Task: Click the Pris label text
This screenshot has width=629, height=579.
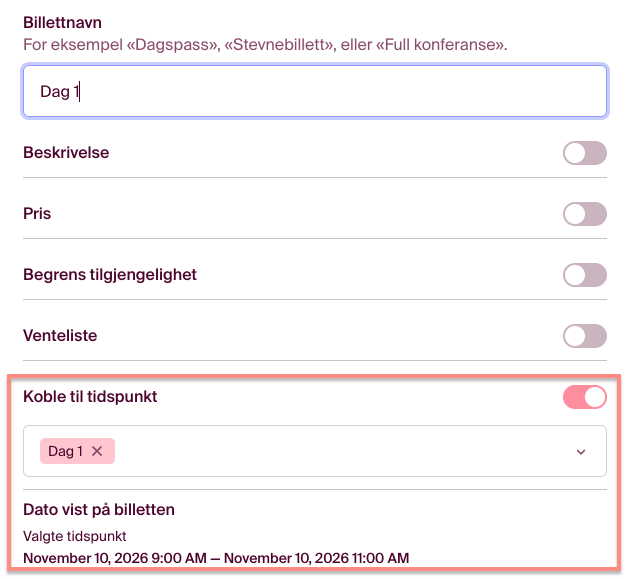Action: 37,214
